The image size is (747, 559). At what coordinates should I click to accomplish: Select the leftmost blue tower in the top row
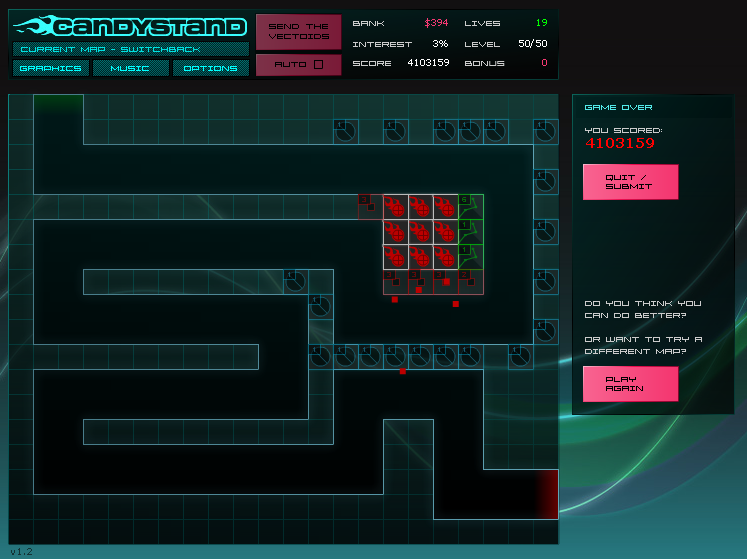(x=345, y=131)
